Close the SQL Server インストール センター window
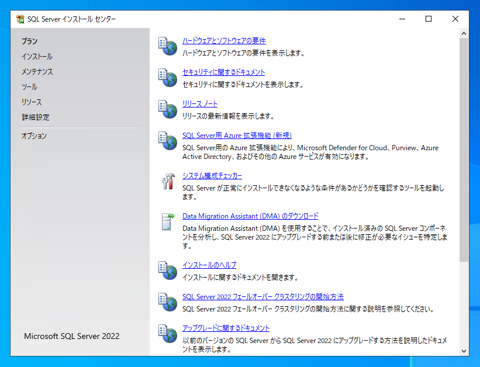This screenshot has width=480, height=367. point(455,19)
